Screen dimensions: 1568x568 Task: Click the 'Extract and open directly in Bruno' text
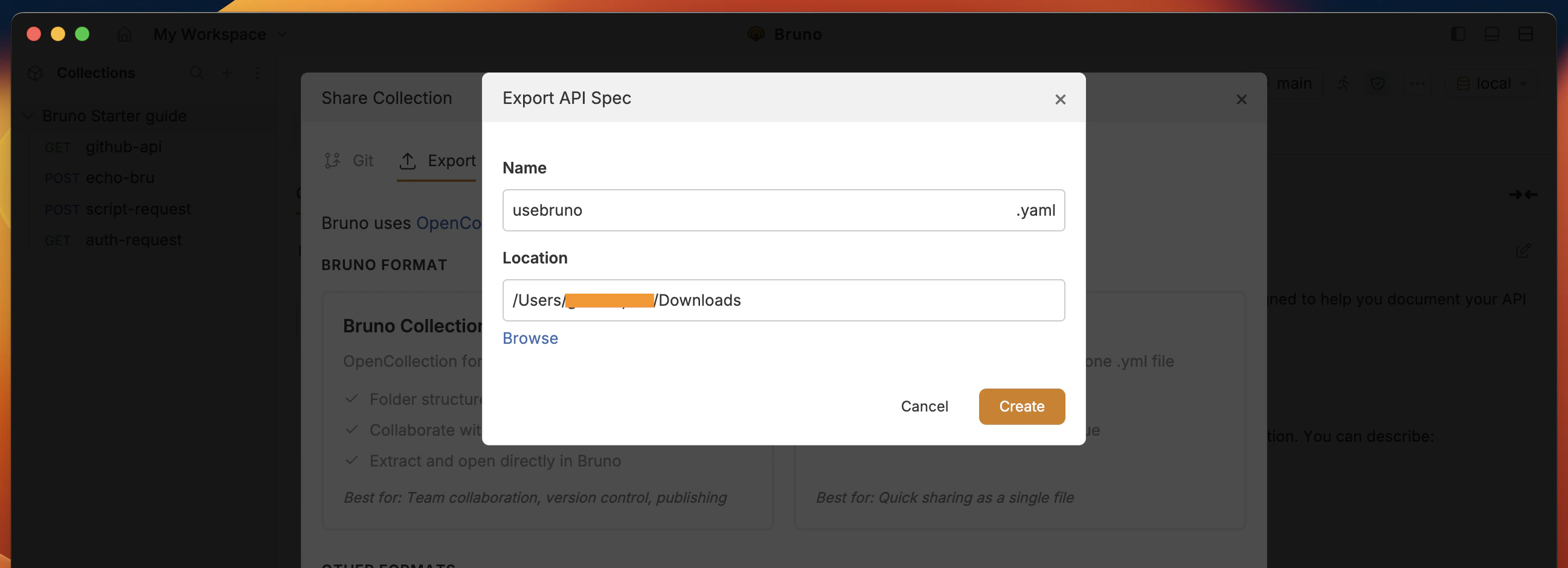pos(495,461)
